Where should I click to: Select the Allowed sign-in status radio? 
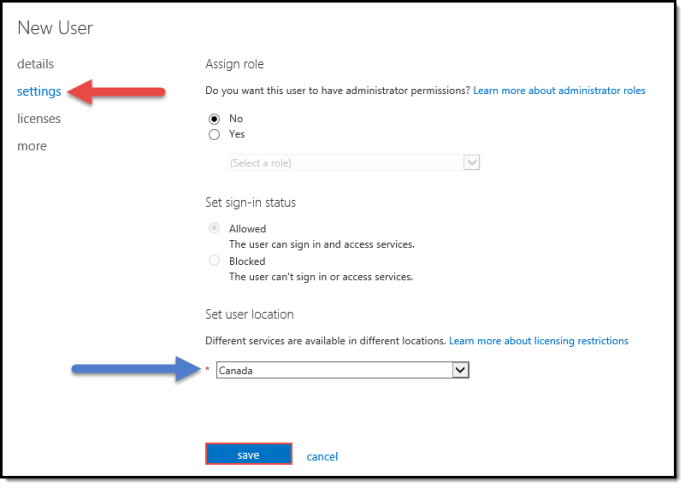click(214, 228)
